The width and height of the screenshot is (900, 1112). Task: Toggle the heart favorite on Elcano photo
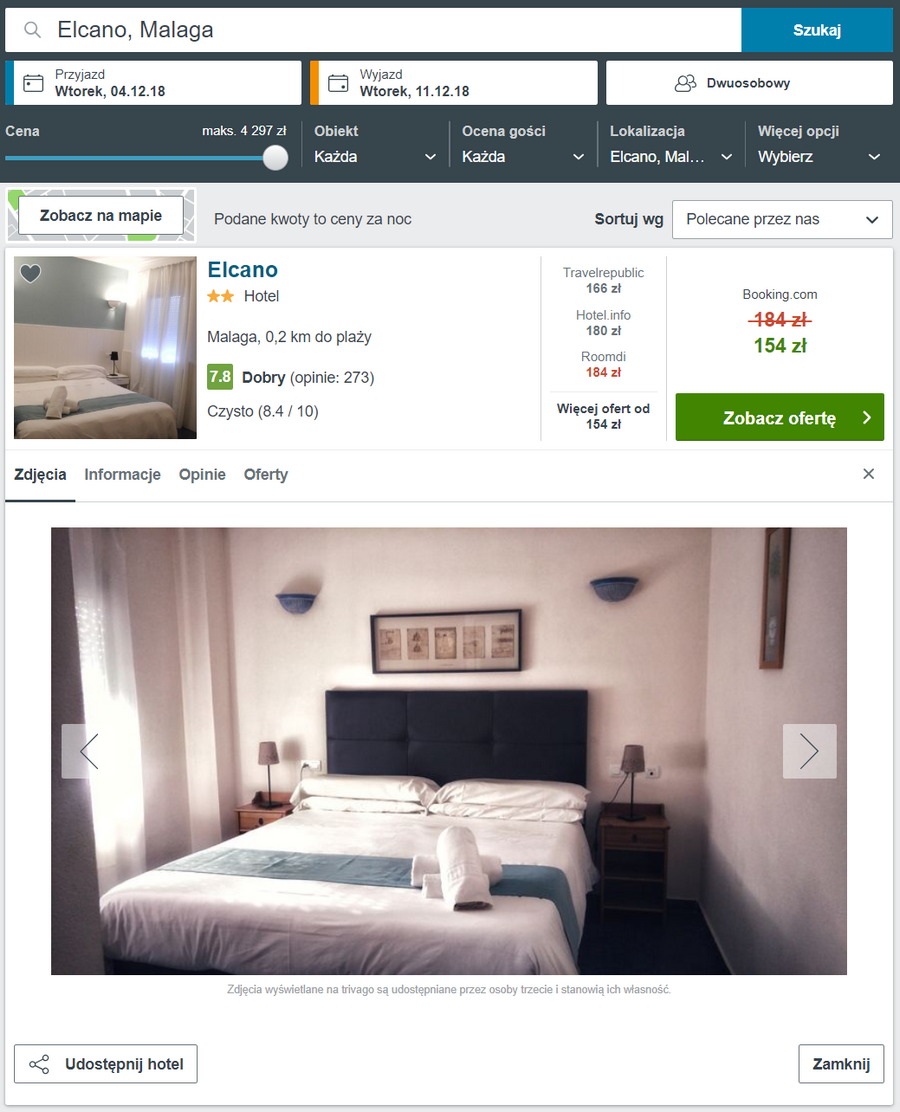pyautogui.click(x=30, y=273)
